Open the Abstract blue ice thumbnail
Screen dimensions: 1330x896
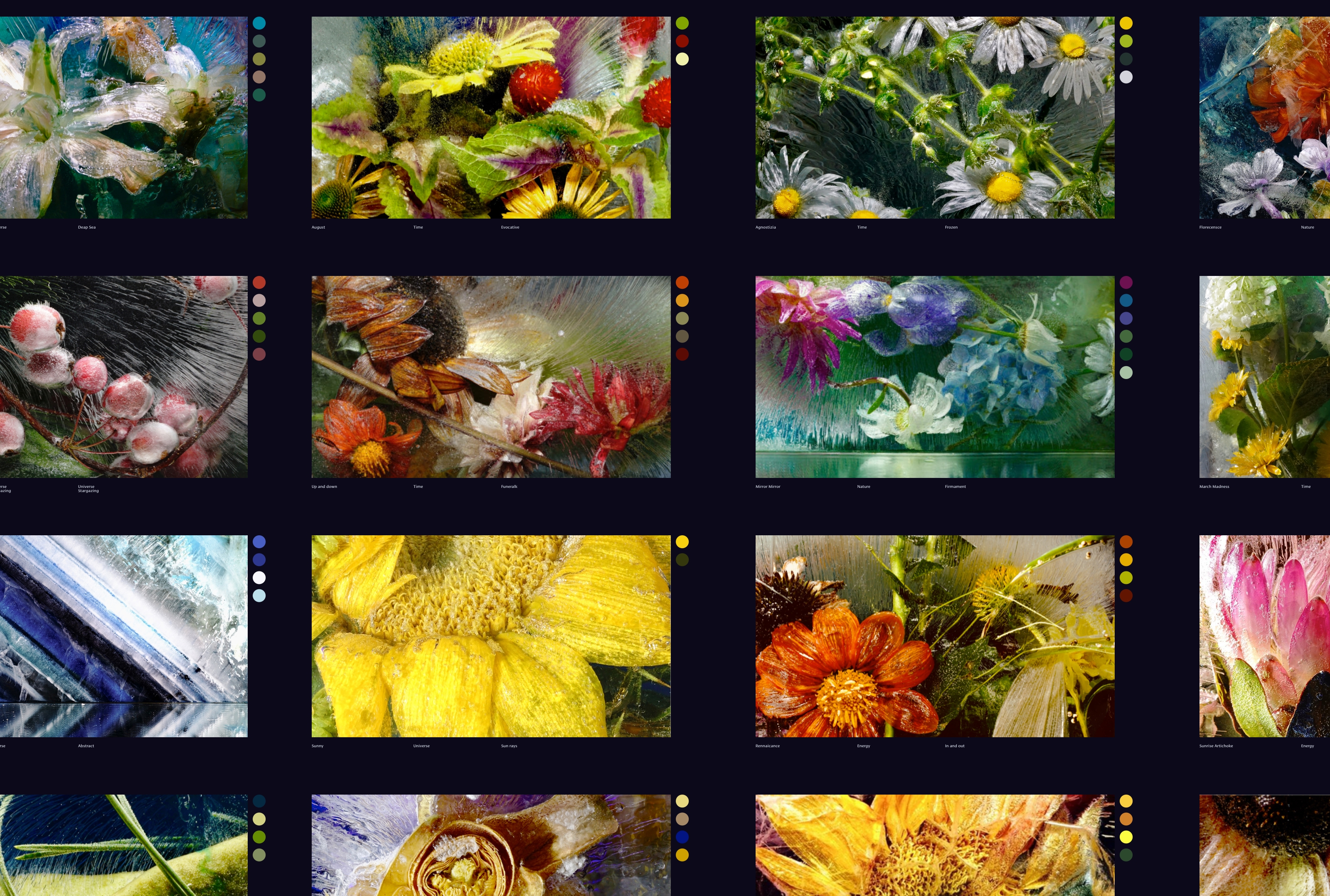(x=123, y=636)
